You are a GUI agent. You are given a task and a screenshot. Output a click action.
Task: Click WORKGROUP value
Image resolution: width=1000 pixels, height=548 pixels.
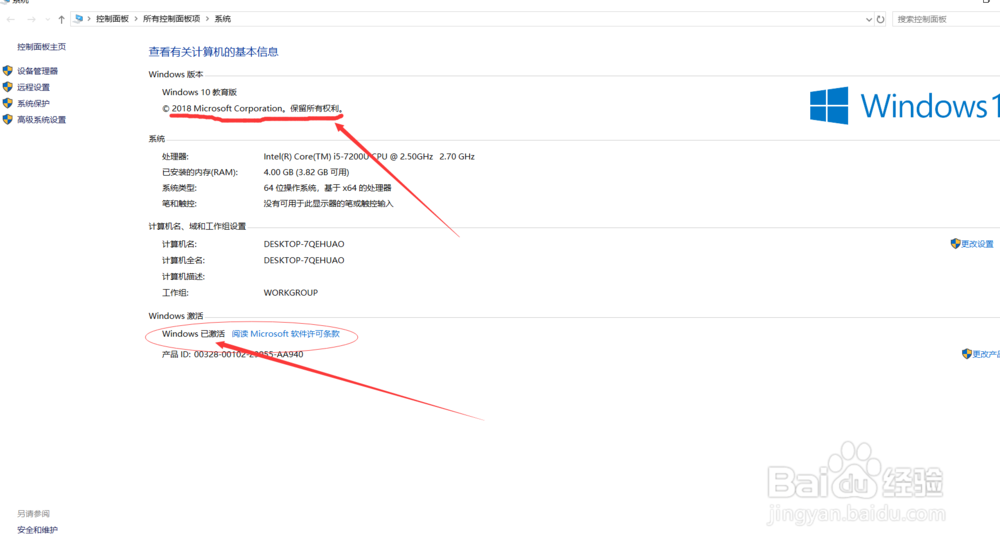pos(290,293)
